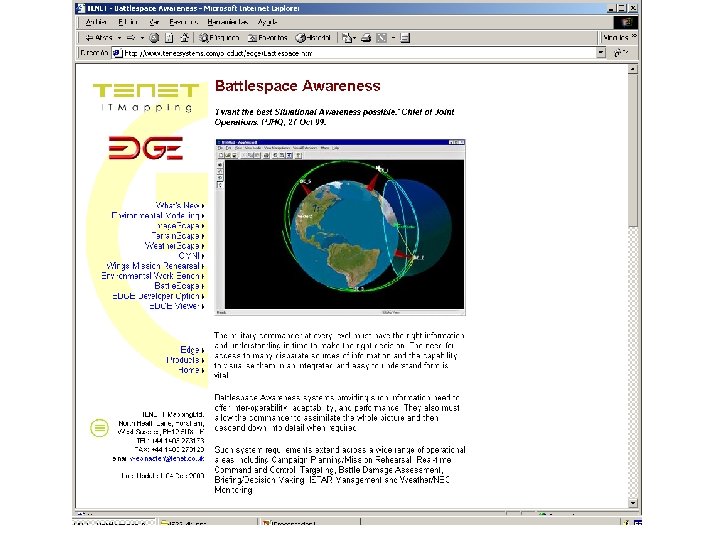Expand the Vínculos links bar chevron
The width and height of the screenshot is (720, 540).
coord(634,36)
